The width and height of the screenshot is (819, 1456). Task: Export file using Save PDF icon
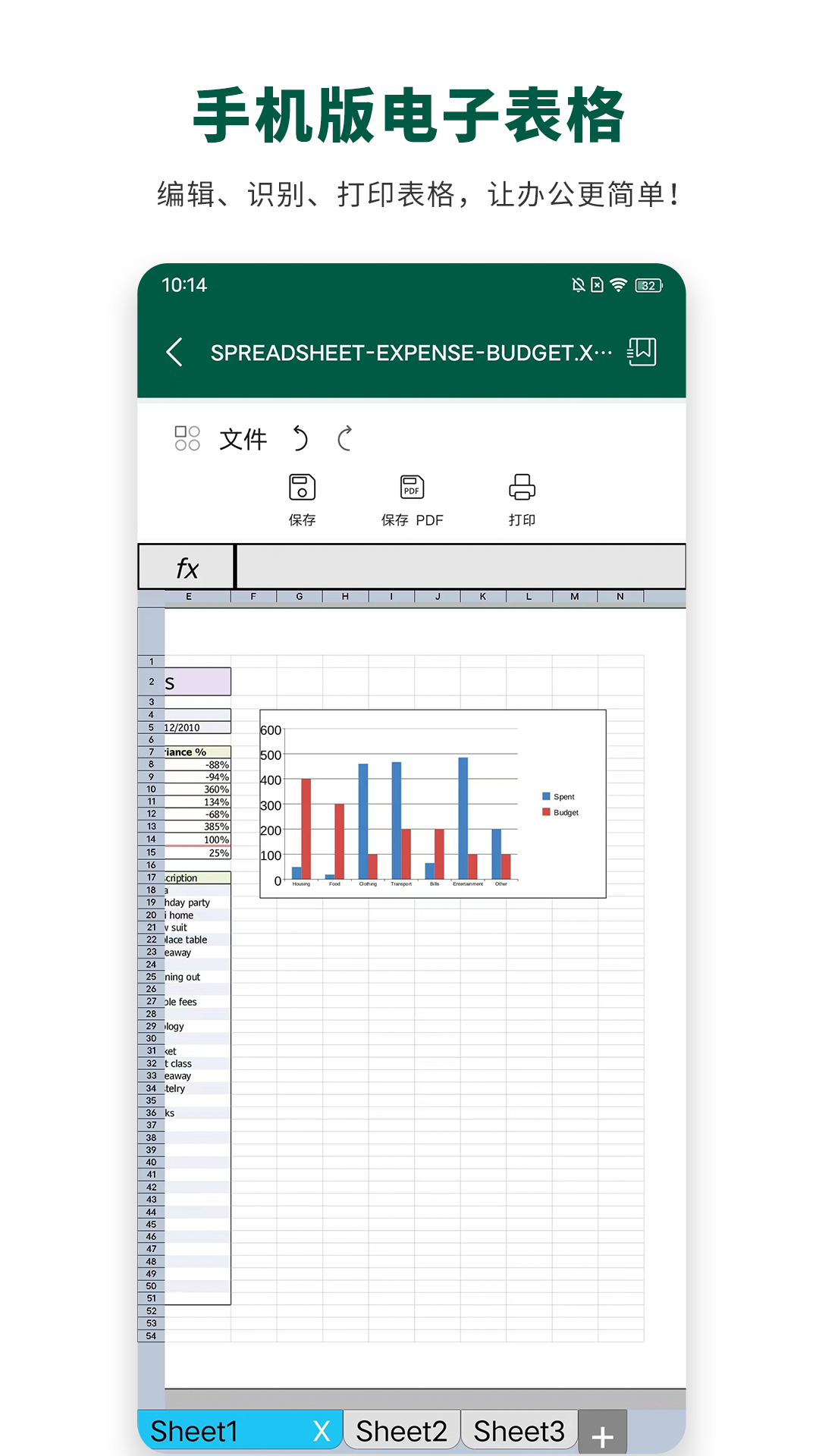pos(412,488)
